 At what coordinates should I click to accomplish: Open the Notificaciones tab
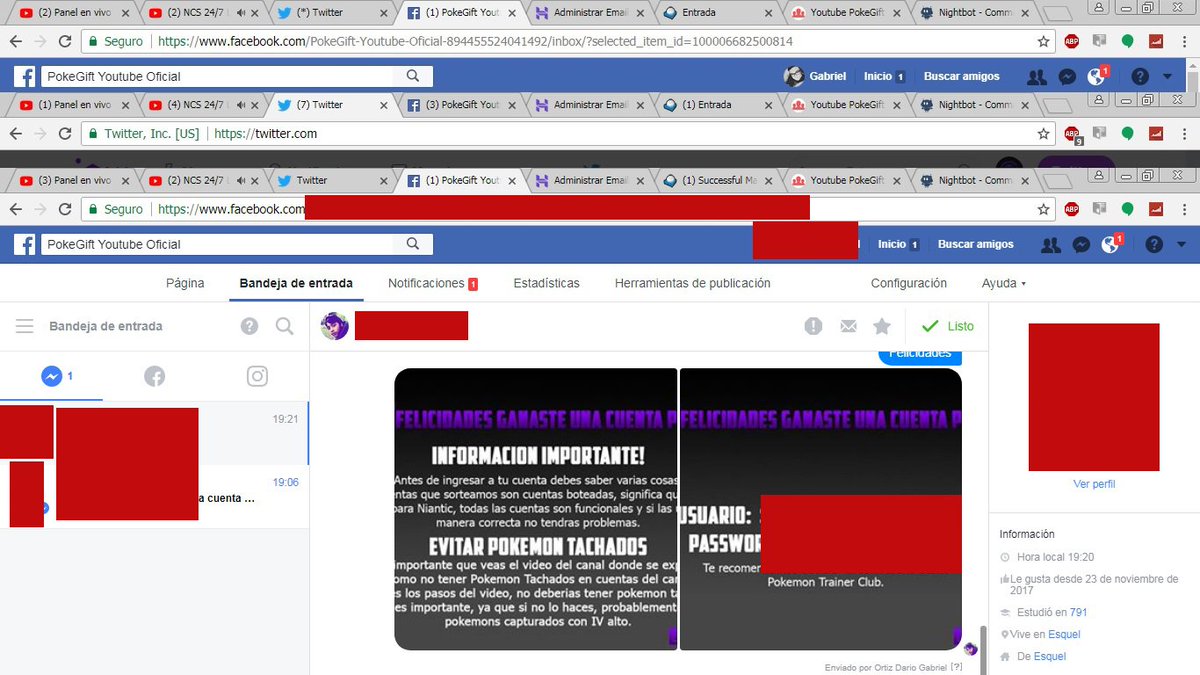[433, 283]
